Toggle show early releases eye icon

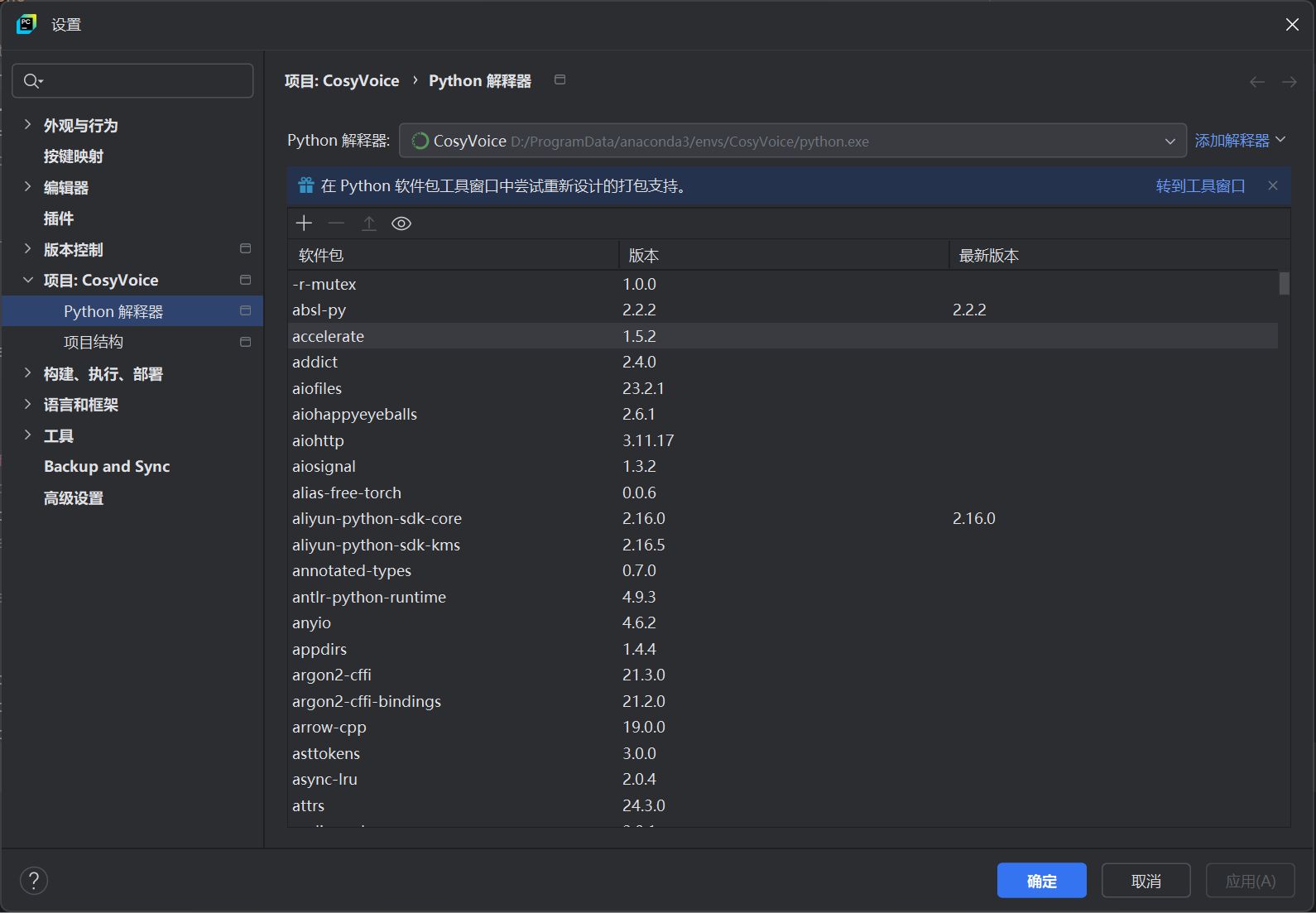click(x=401, y=223)
